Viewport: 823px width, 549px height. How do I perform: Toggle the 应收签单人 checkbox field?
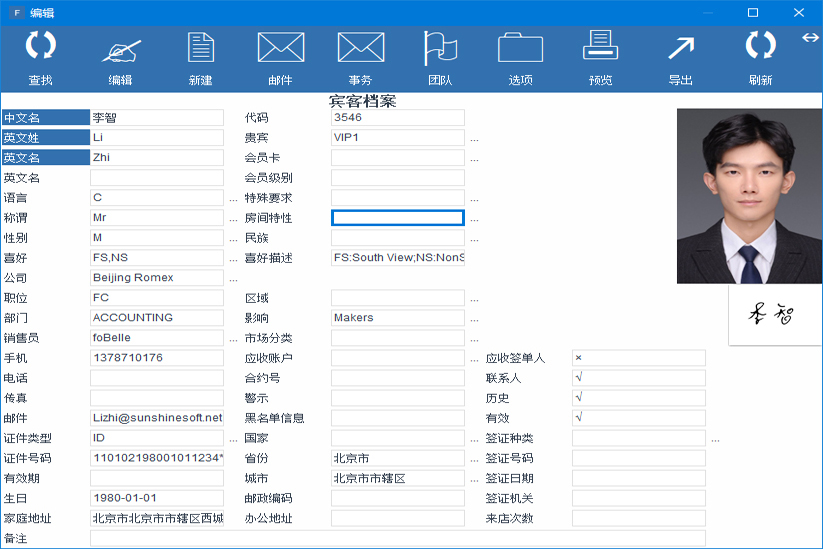point(638,358)
